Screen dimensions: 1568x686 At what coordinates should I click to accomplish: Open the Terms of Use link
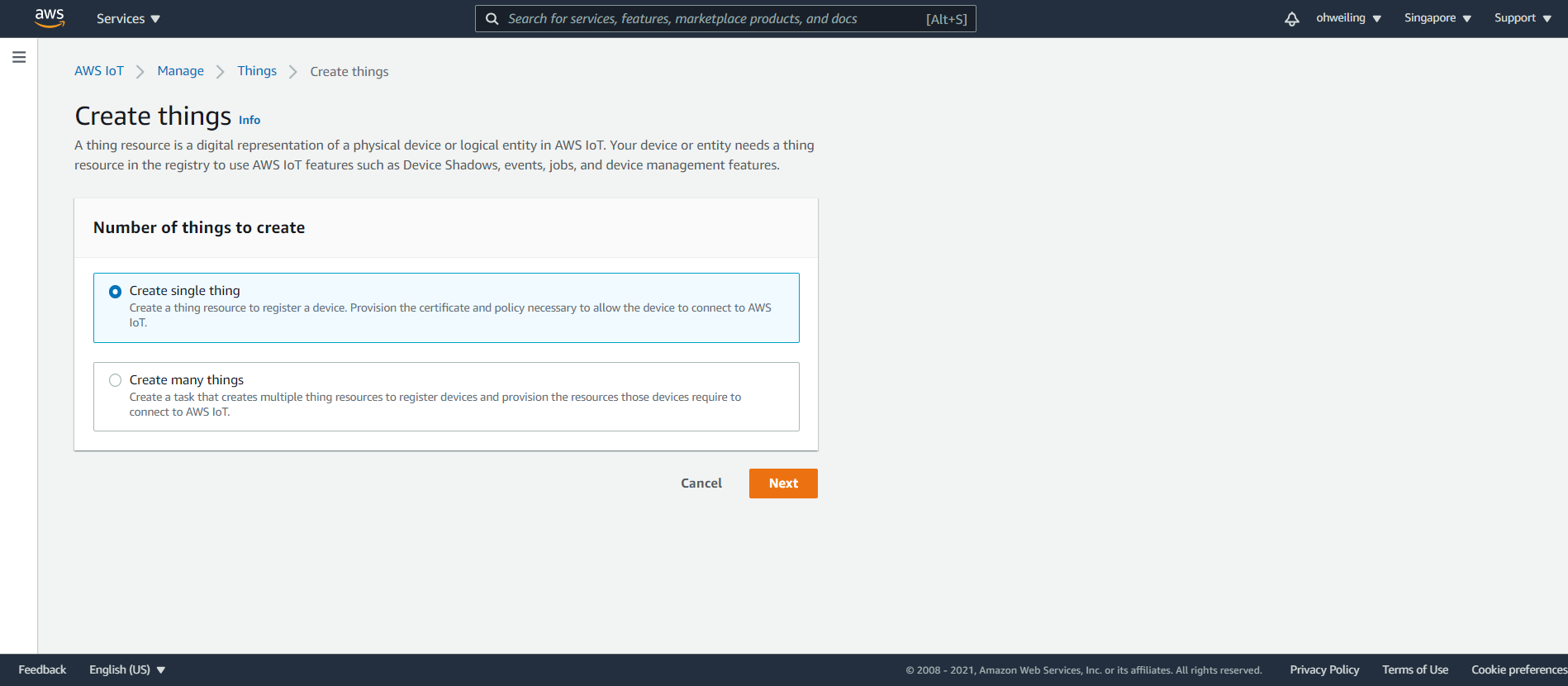click(1415, 669)
